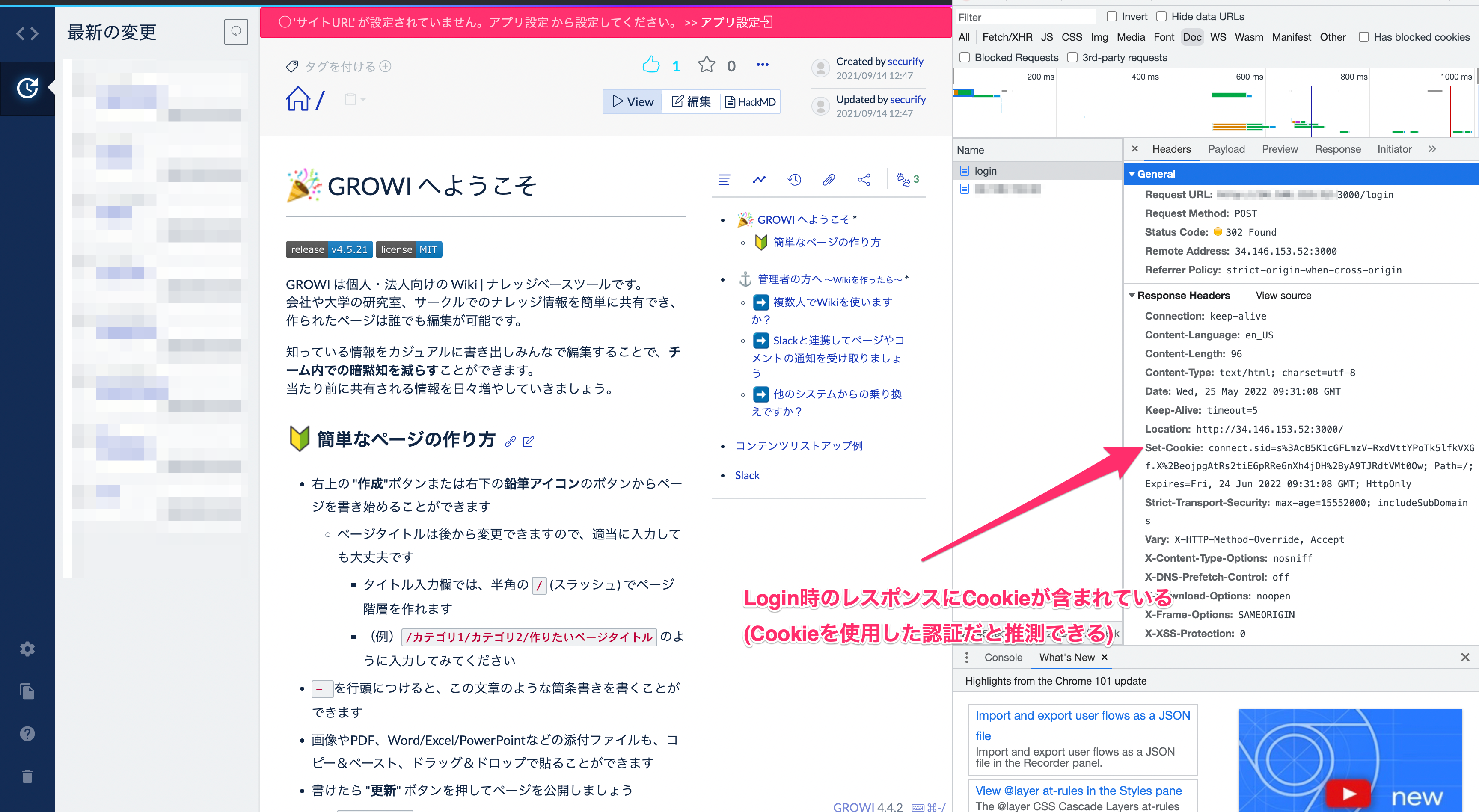1479x812 pixels.
Task: Open the clipboard copy dropdown next to path
Action: 354,99
